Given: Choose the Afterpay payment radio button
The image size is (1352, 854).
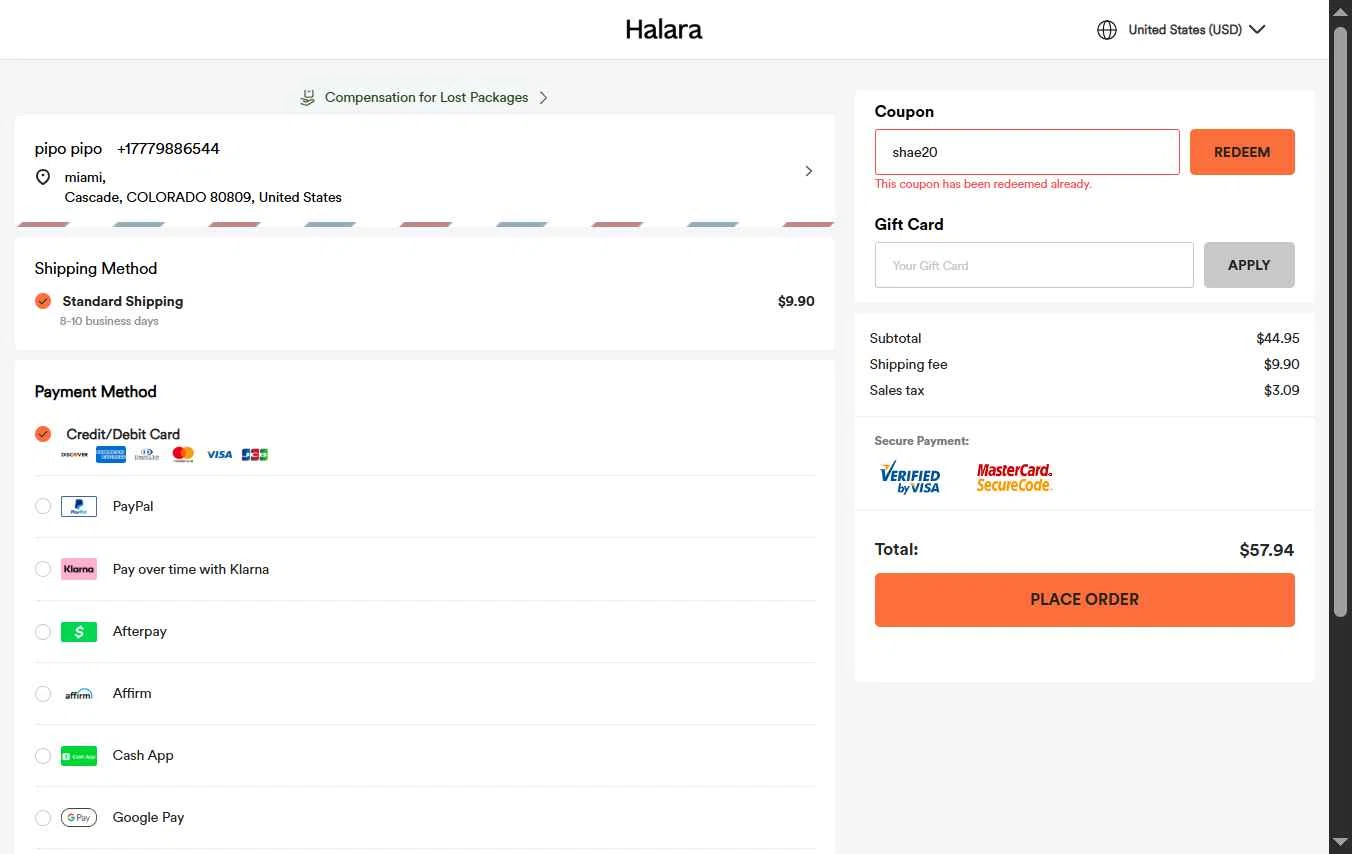Looking at the screenshot, I should point(43,631).
